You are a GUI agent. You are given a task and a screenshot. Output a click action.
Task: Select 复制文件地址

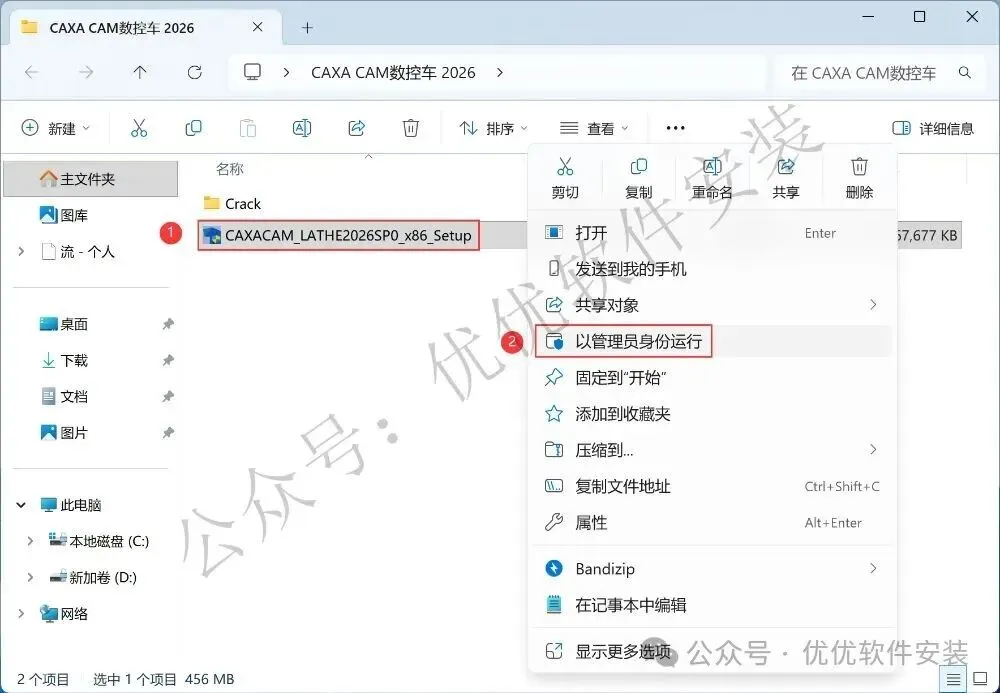tap(712, 486)
